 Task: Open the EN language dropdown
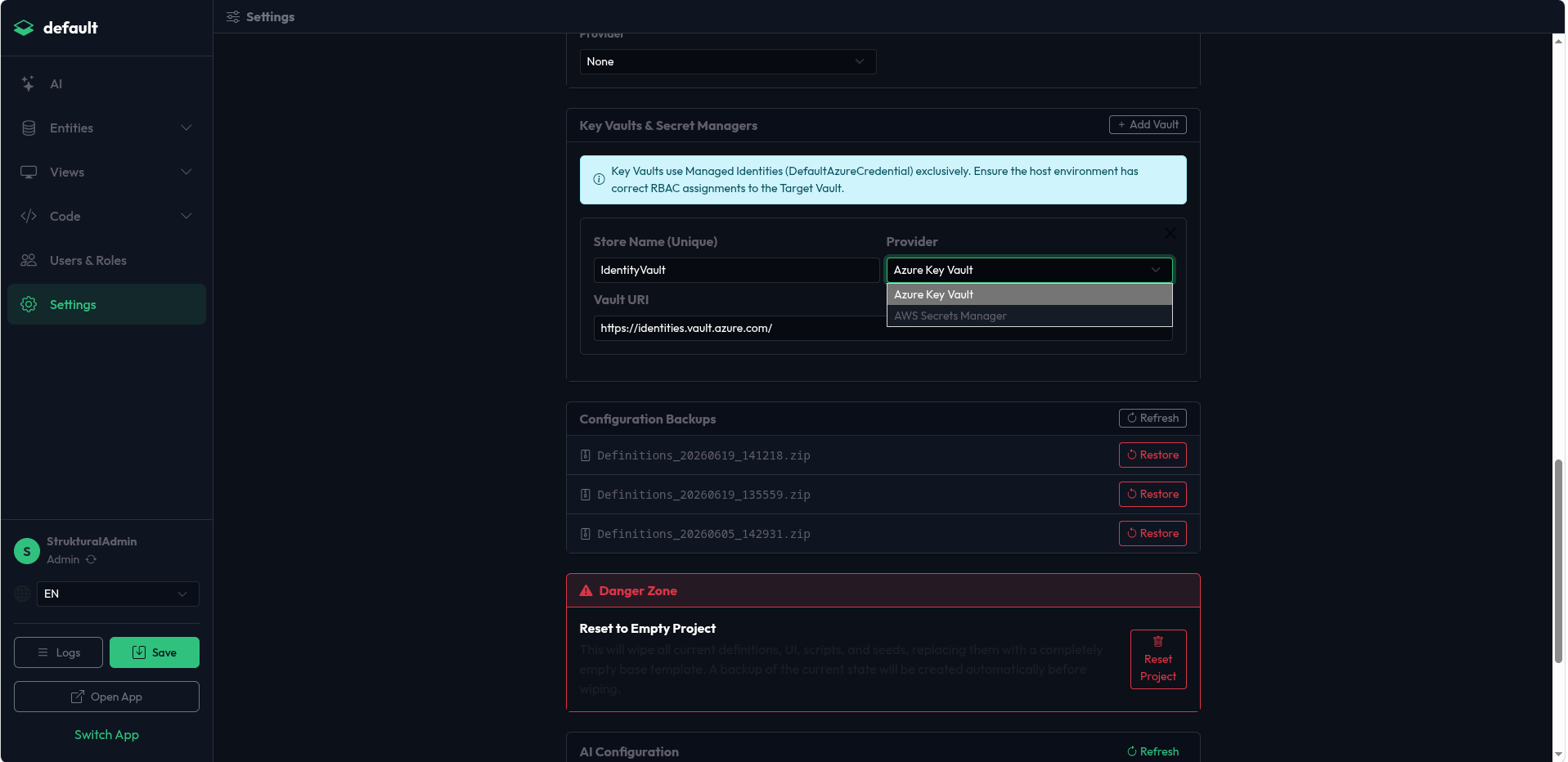[118, 594]
